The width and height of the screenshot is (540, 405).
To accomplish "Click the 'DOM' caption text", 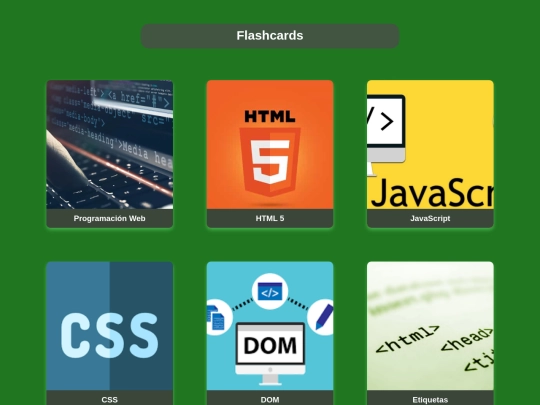I will tap(270, 399).
